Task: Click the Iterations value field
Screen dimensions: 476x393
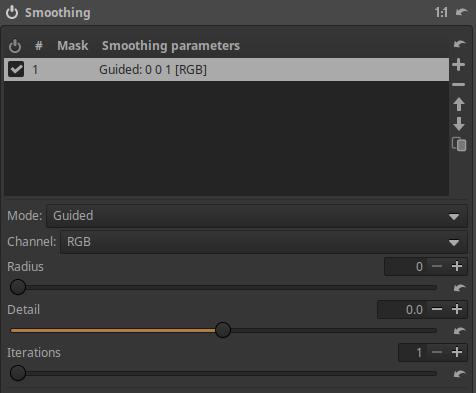Action: tap(412, 352)
